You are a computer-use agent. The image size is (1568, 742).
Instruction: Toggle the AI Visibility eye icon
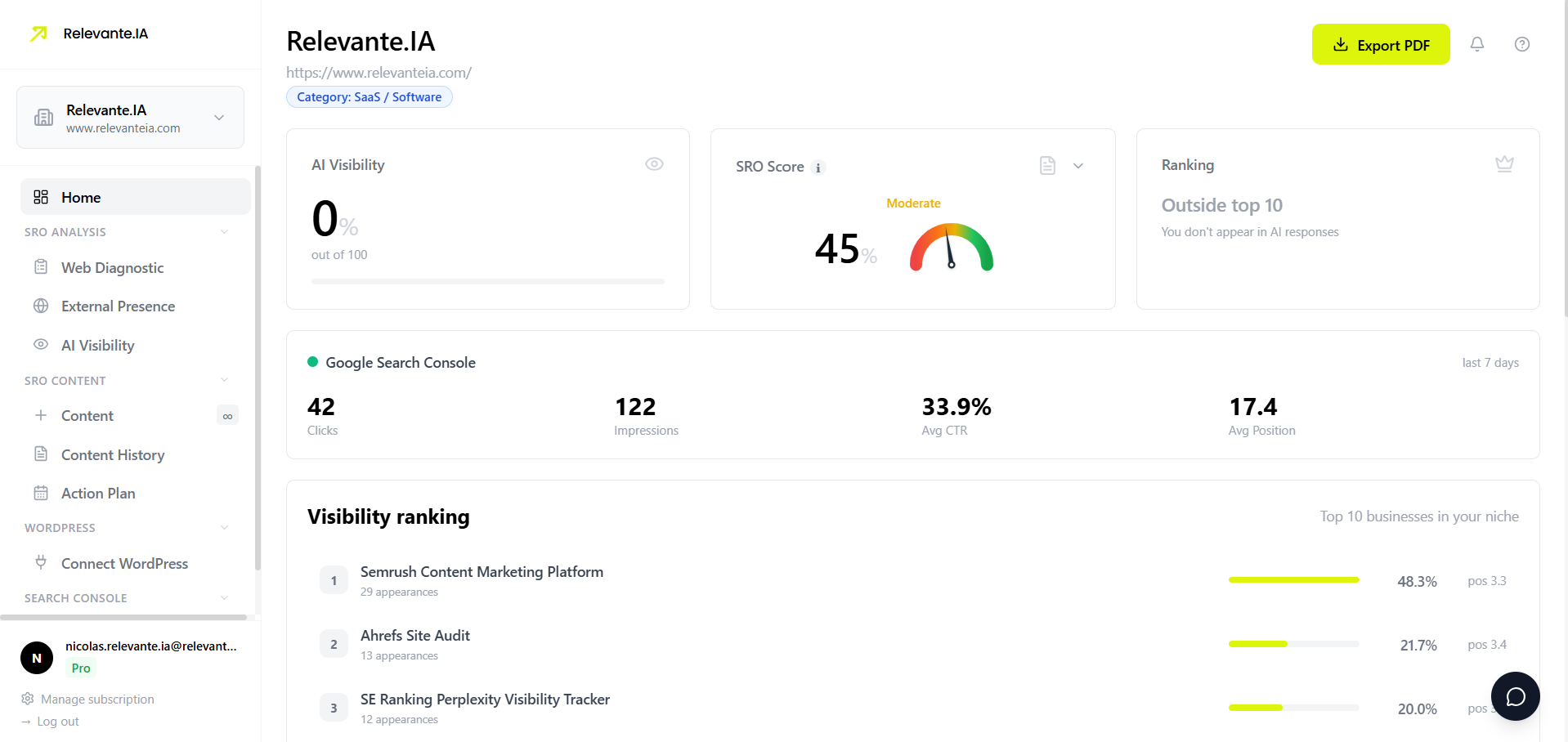(654, 164)
